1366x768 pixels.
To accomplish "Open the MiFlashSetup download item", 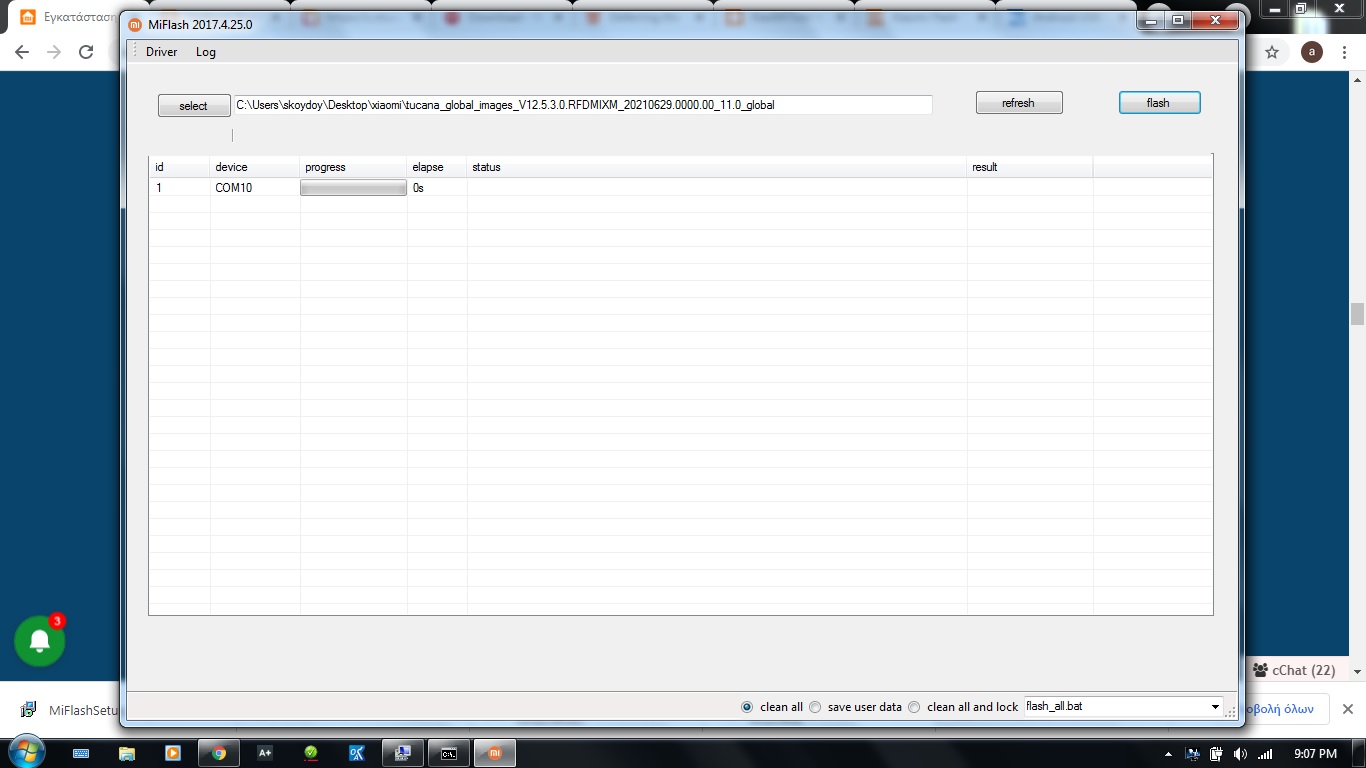I will click(x=70, y=710).
